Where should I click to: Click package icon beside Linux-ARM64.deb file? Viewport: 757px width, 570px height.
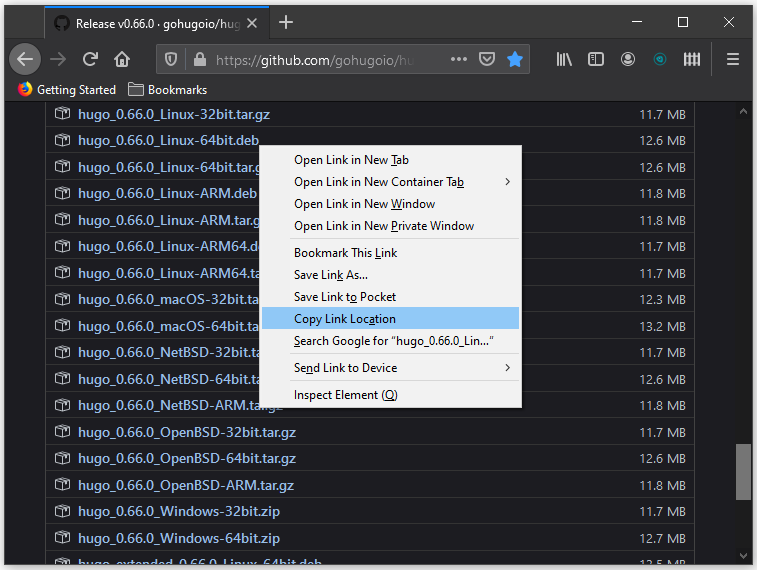[62, 246]
